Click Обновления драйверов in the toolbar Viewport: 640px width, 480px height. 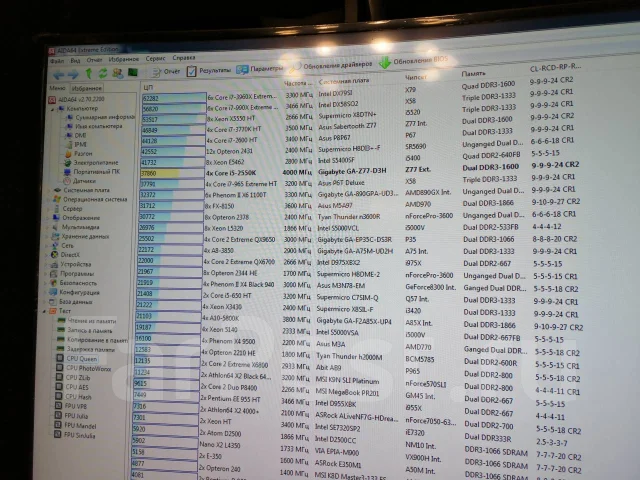click(x=331, y=66)
